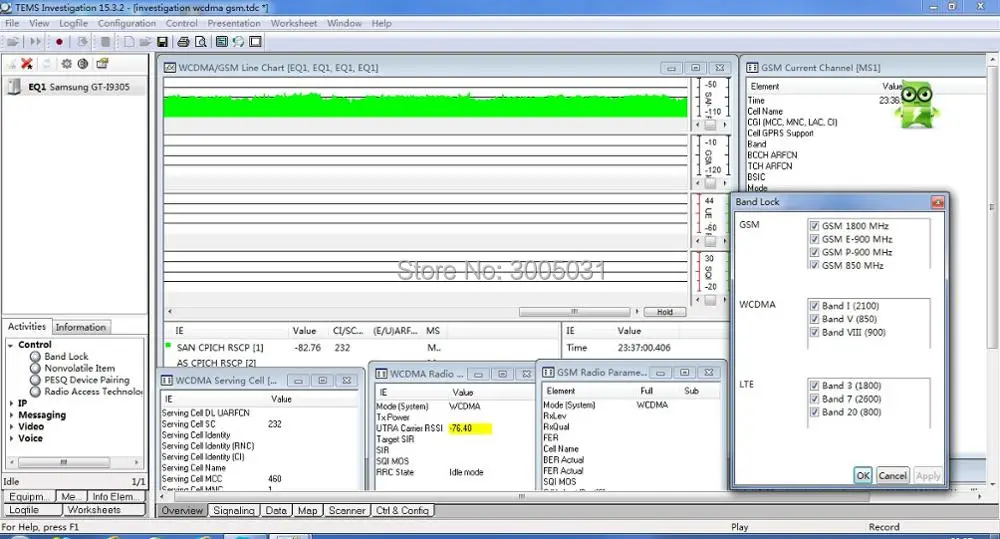The image size is (1000, 539).
Task: Switch to Ctrl & Config worksheet tab
Action: tap(402, 510)
